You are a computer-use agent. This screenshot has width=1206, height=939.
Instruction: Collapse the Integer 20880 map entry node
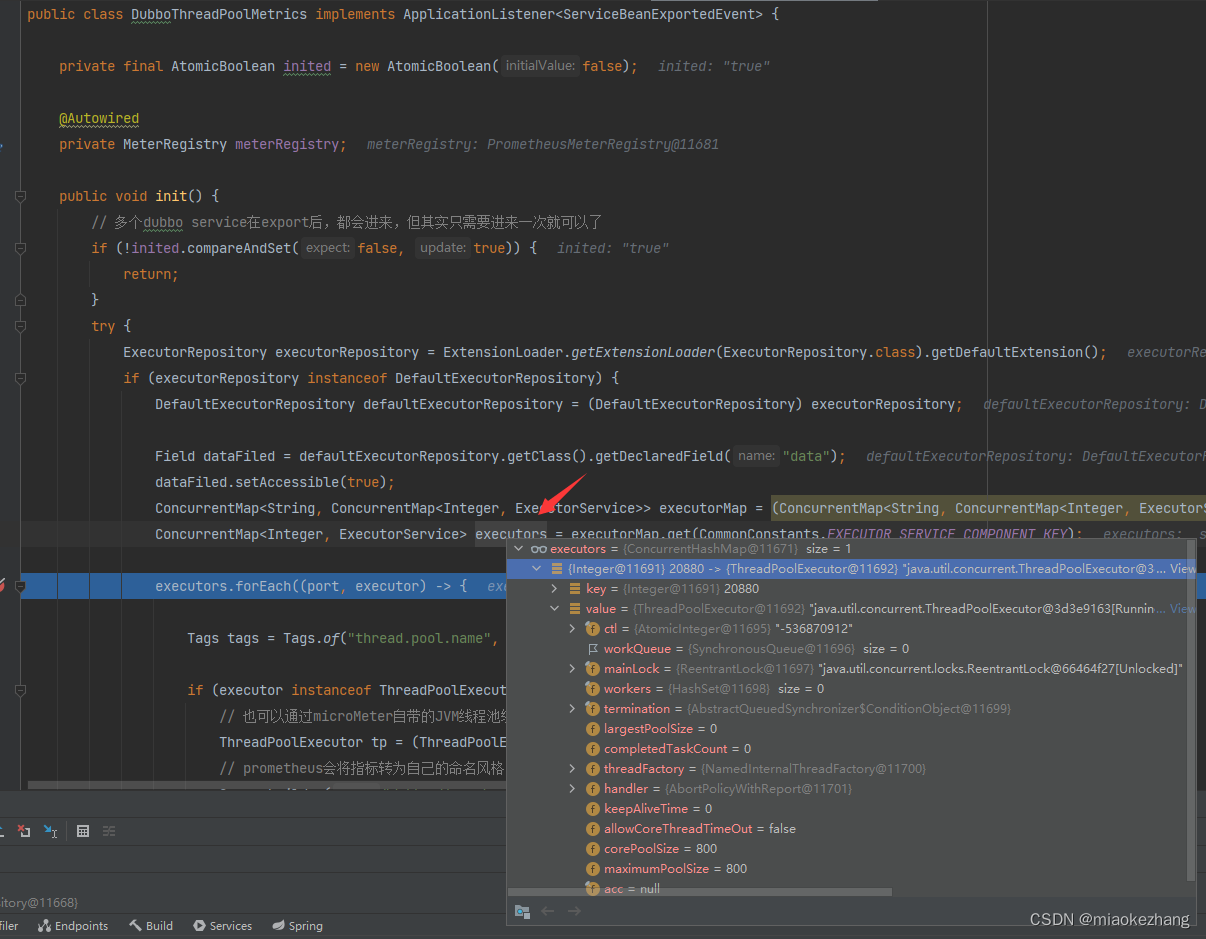pos(537,569)
